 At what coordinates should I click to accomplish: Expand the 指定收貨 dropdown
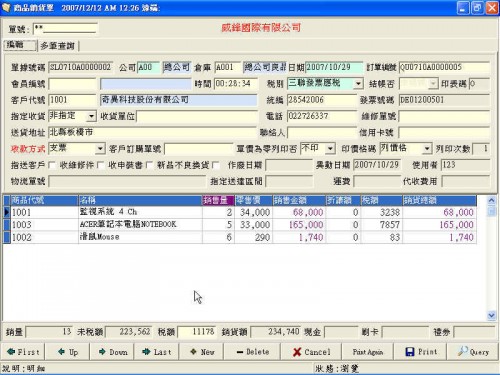coord(91,116)
